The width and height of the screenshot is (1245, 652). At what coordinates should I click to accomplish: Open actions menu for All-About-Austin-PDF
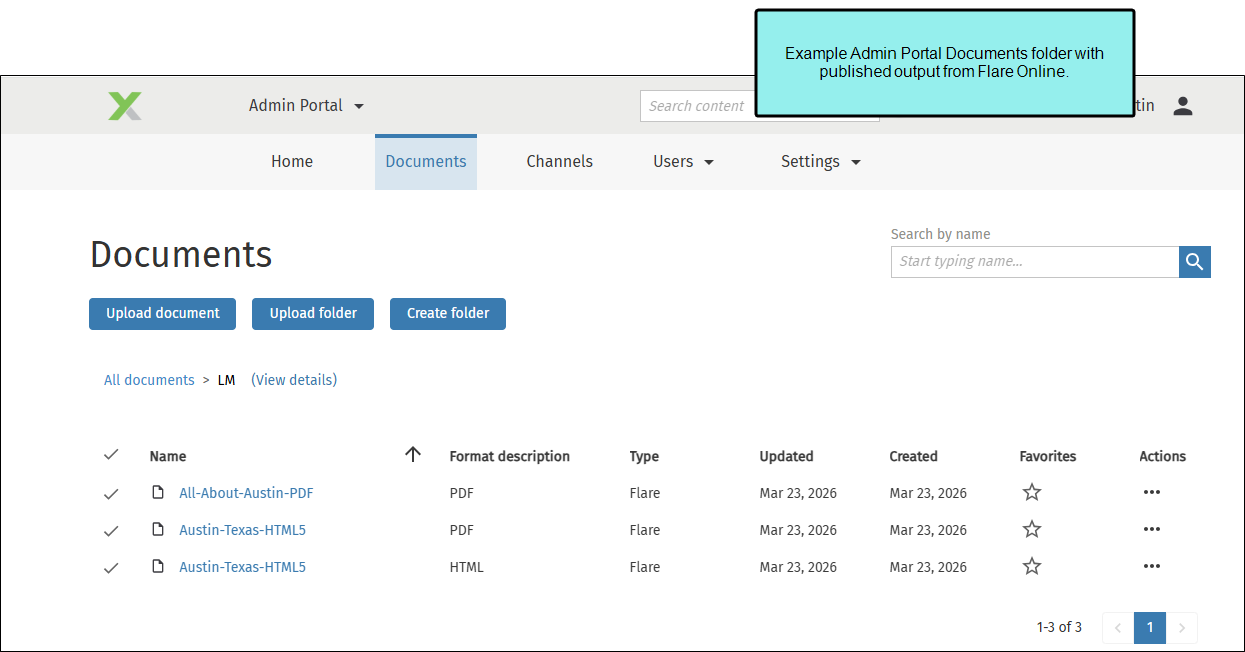pyautogui.click(x=1151, y=493)
